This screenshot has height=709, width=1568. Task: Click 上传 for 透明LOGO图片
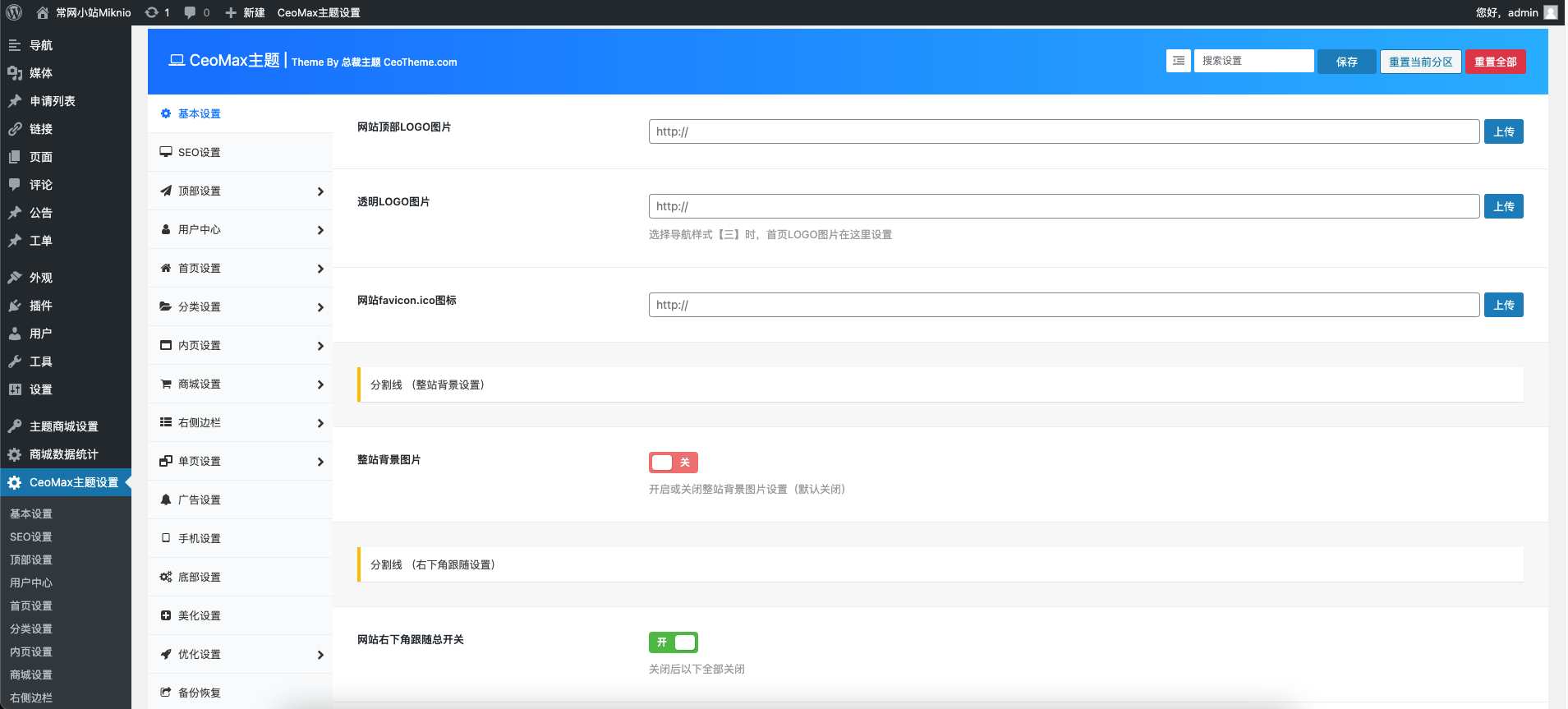tap(1504, 206)
